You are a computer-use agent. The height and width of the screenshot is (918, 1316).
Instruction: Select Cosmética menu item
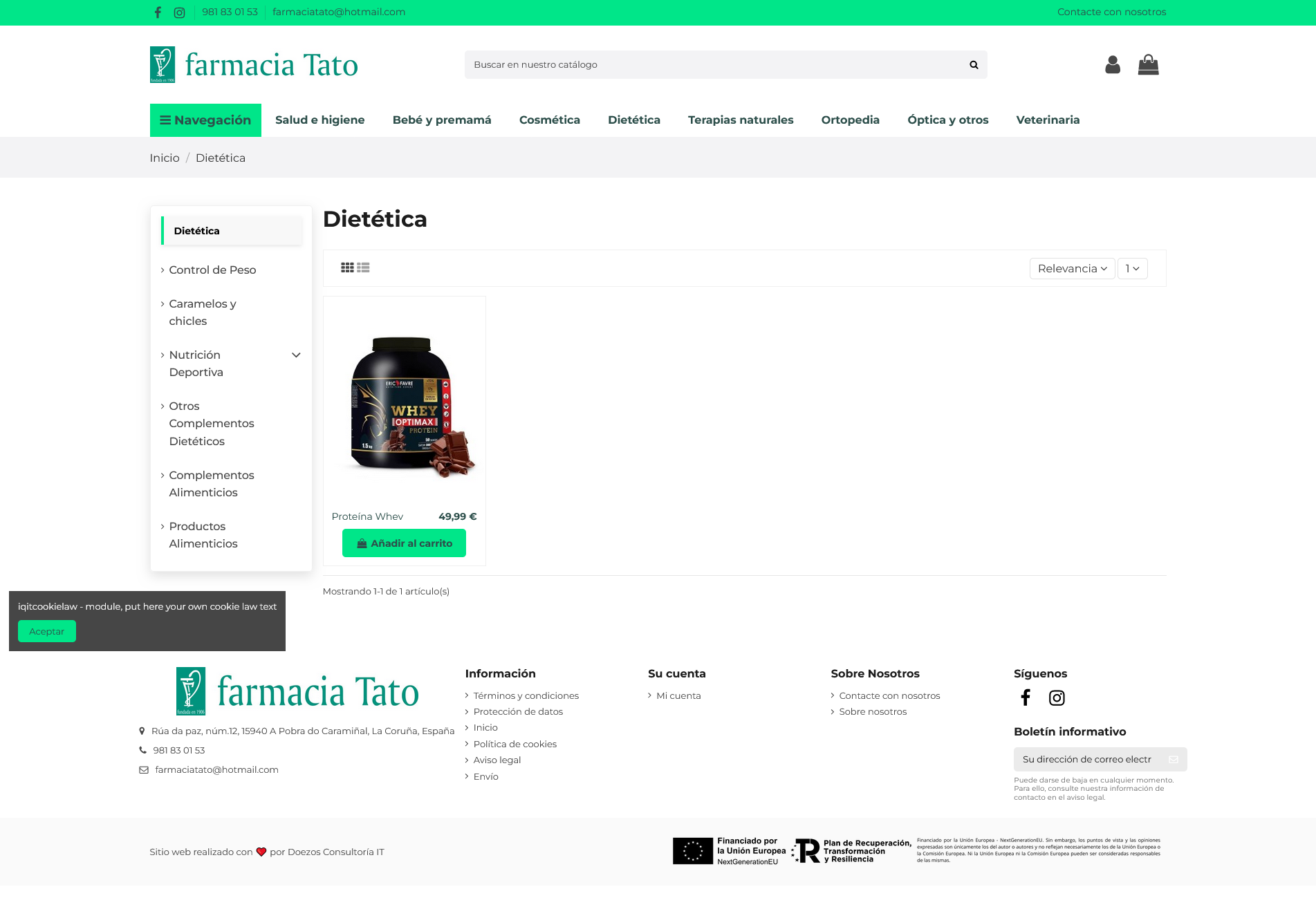click(550, 120)
